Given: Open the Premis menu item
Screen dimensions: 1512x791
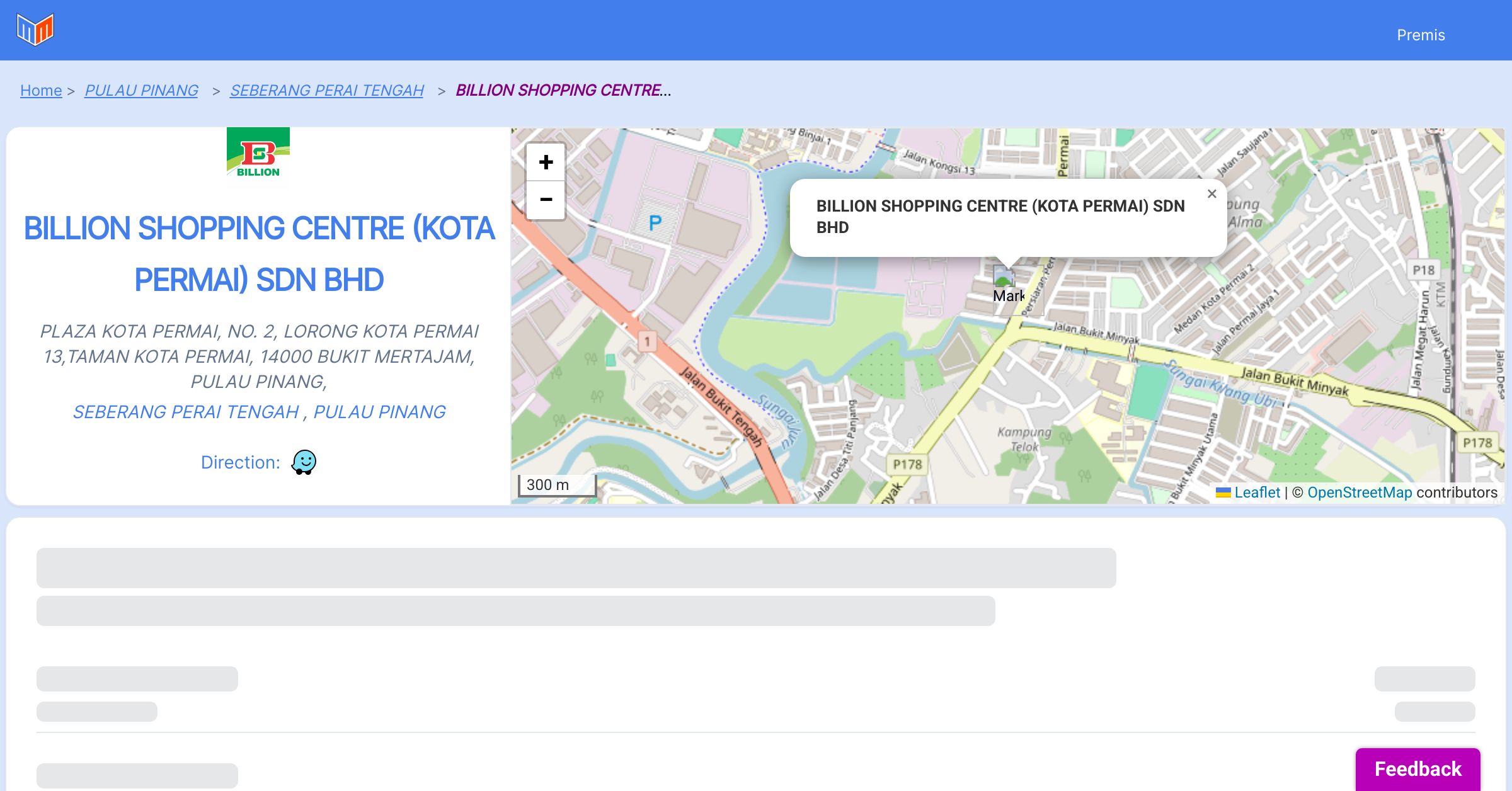Looking at the screenshot, I should coord(1421,35).
